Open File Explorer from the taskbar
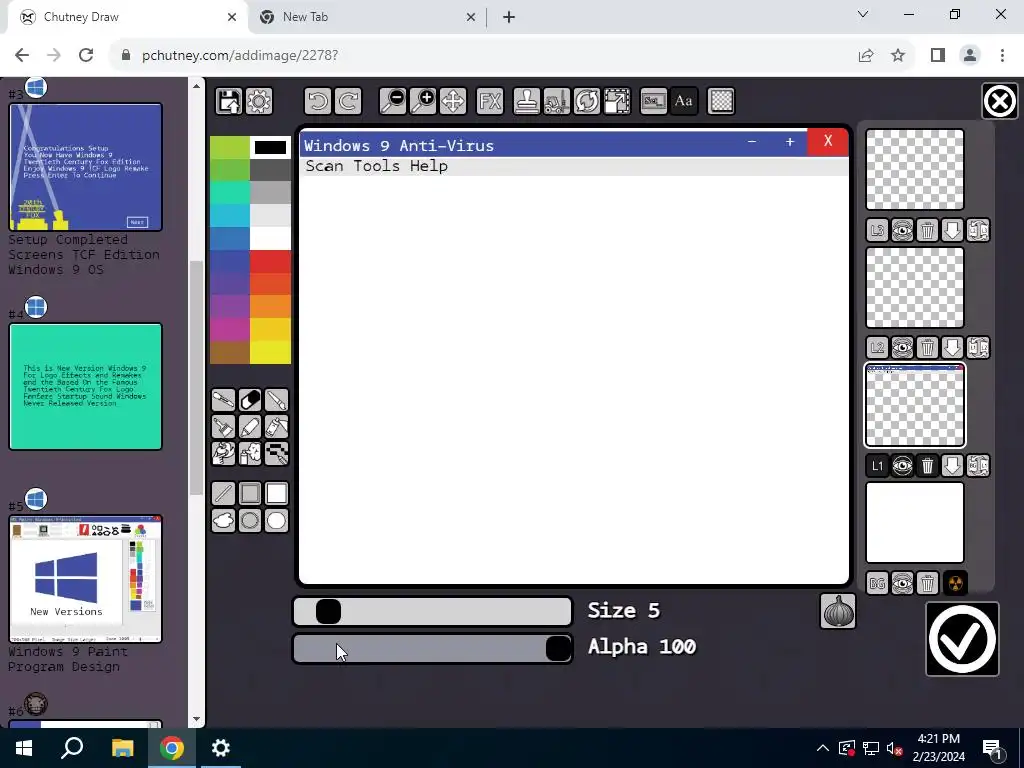Image resolution: width=1024 pixels, height=768 pixels. (x=122, y=748)
